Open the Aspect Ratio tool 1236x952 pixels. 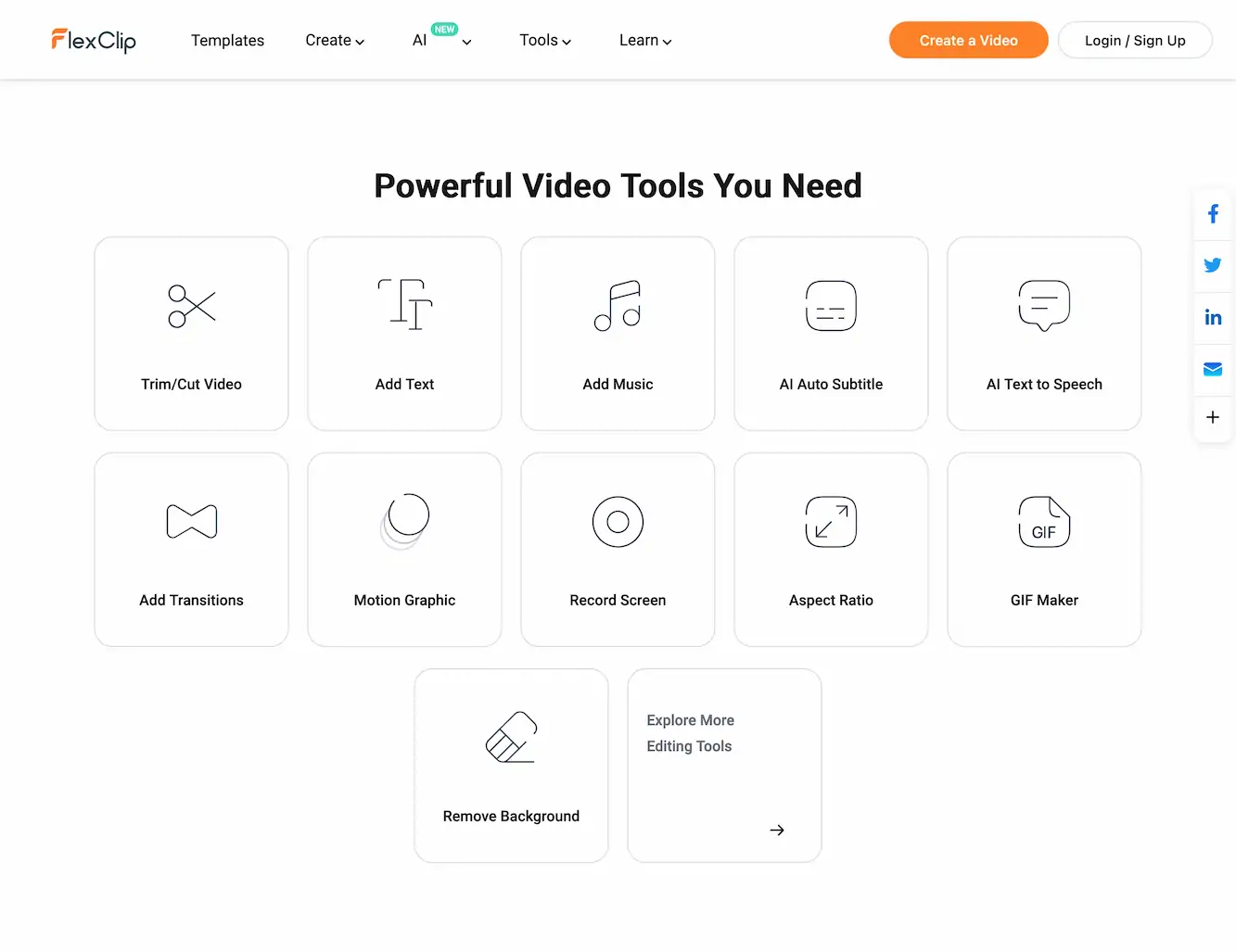(831, 550)
